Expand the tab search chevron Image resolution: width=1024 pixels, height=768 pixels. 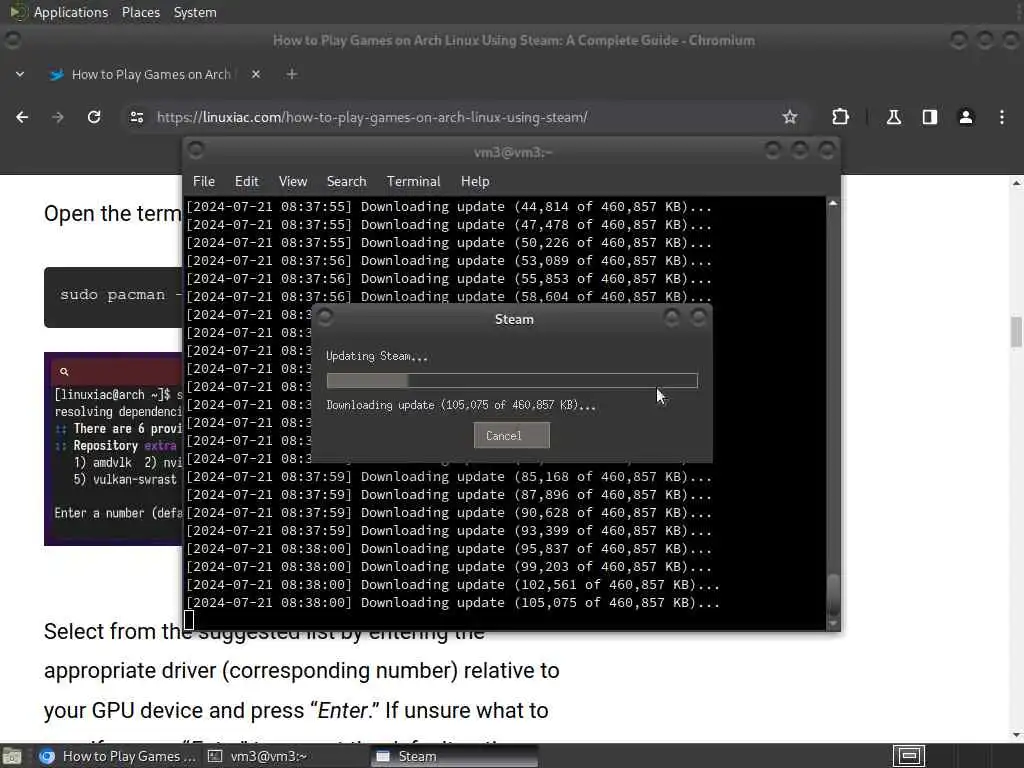pyautogui.click(x=20, y=74)
